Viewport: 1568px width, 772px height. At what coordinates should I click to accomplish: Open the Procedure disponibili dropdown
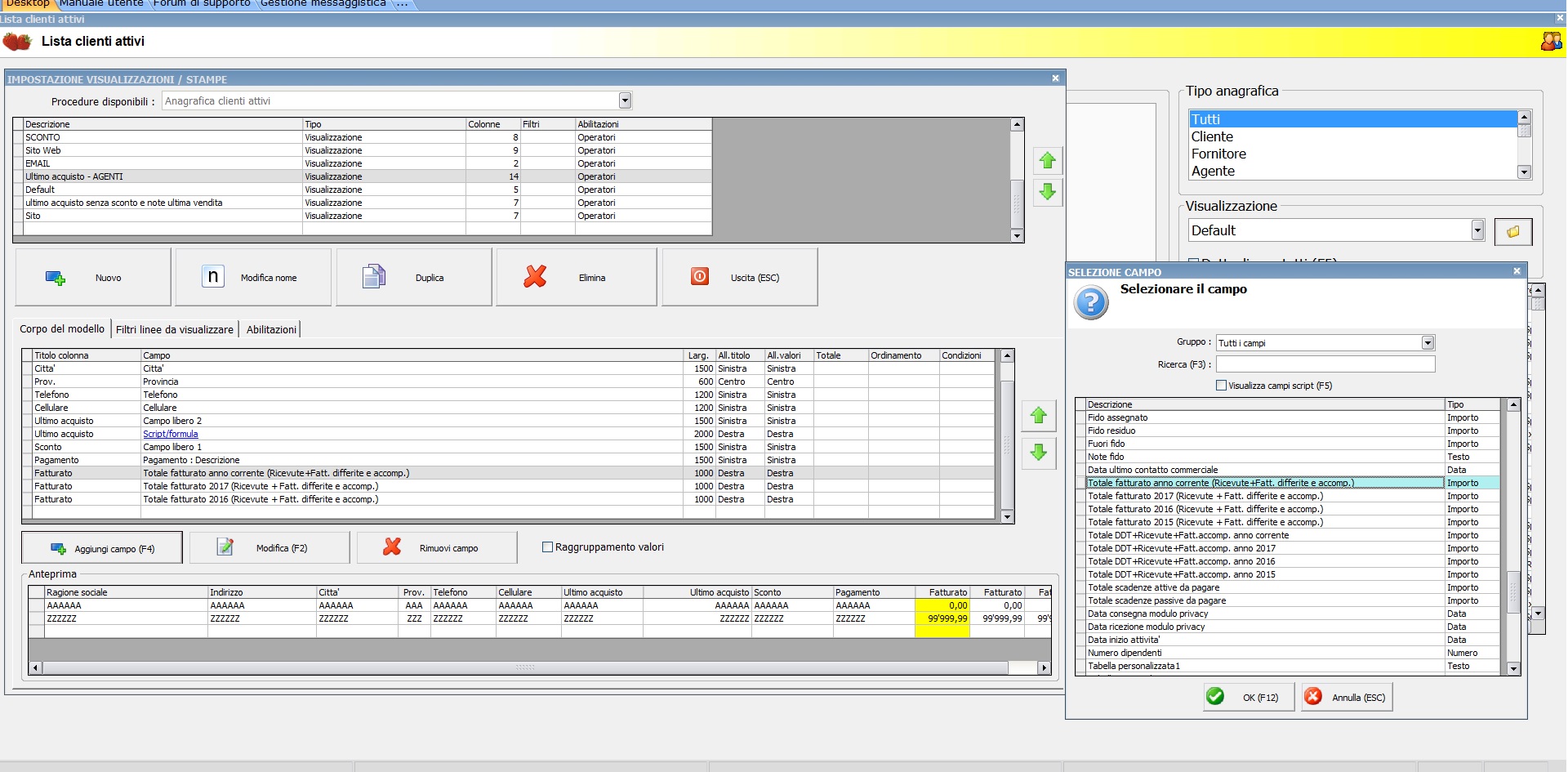pos(625,101)
